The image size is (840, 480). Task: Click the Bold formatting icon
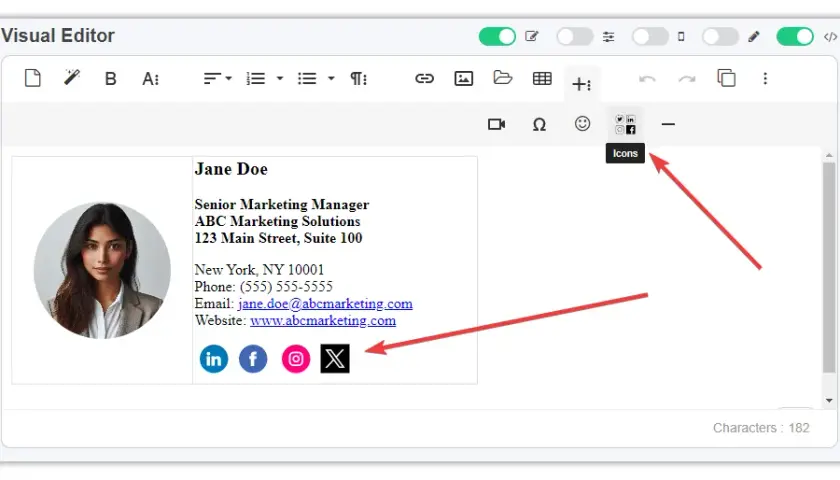(x=110, y=79)
